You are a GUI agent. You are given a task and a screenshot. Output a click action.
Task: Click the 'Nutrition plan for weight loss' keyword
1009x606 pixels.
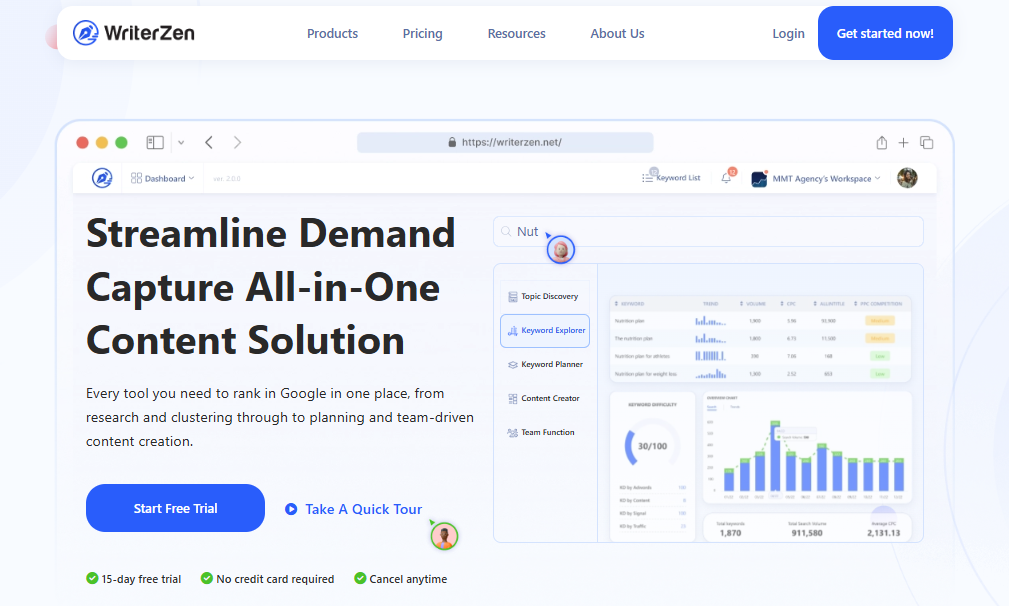point(646,374)
